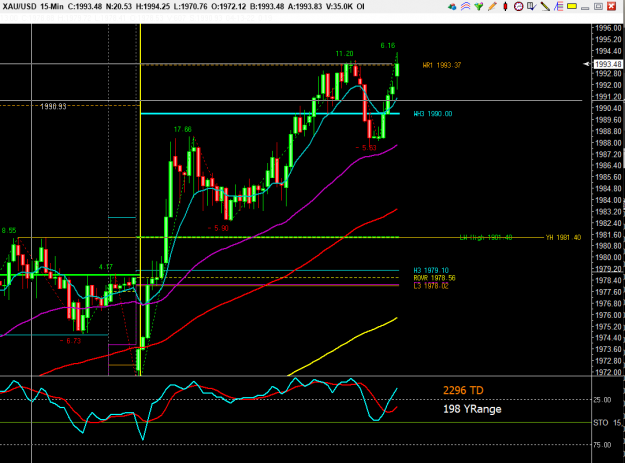Click the 198 YRange white text
The image size is (625, 463).
(472, 409)
